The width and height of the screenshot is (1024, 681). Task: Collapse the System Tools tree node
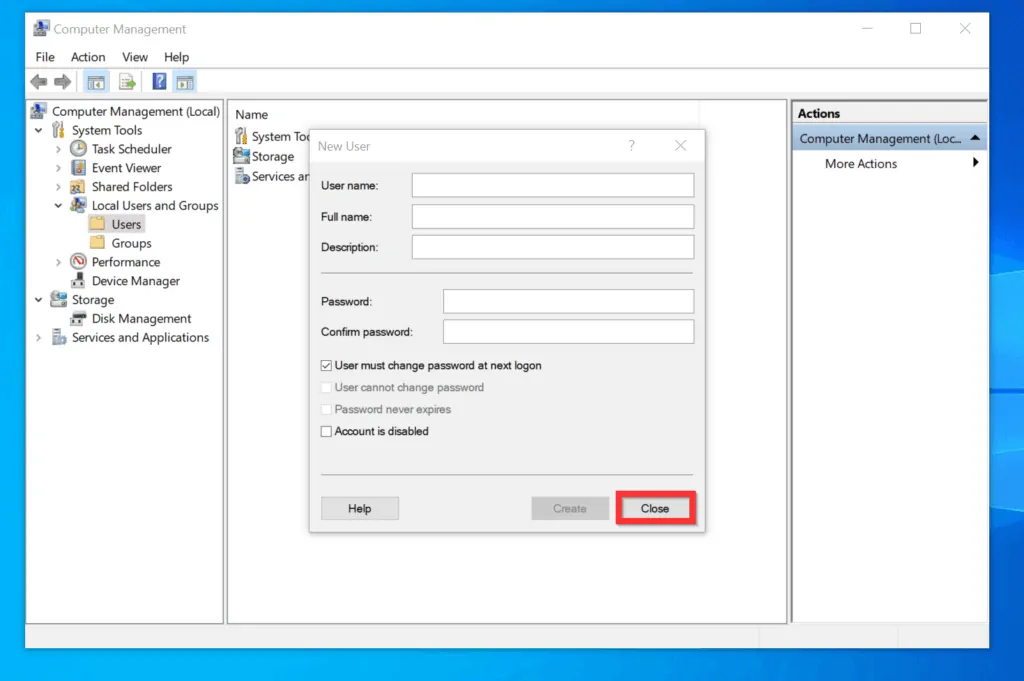[39, 131]
